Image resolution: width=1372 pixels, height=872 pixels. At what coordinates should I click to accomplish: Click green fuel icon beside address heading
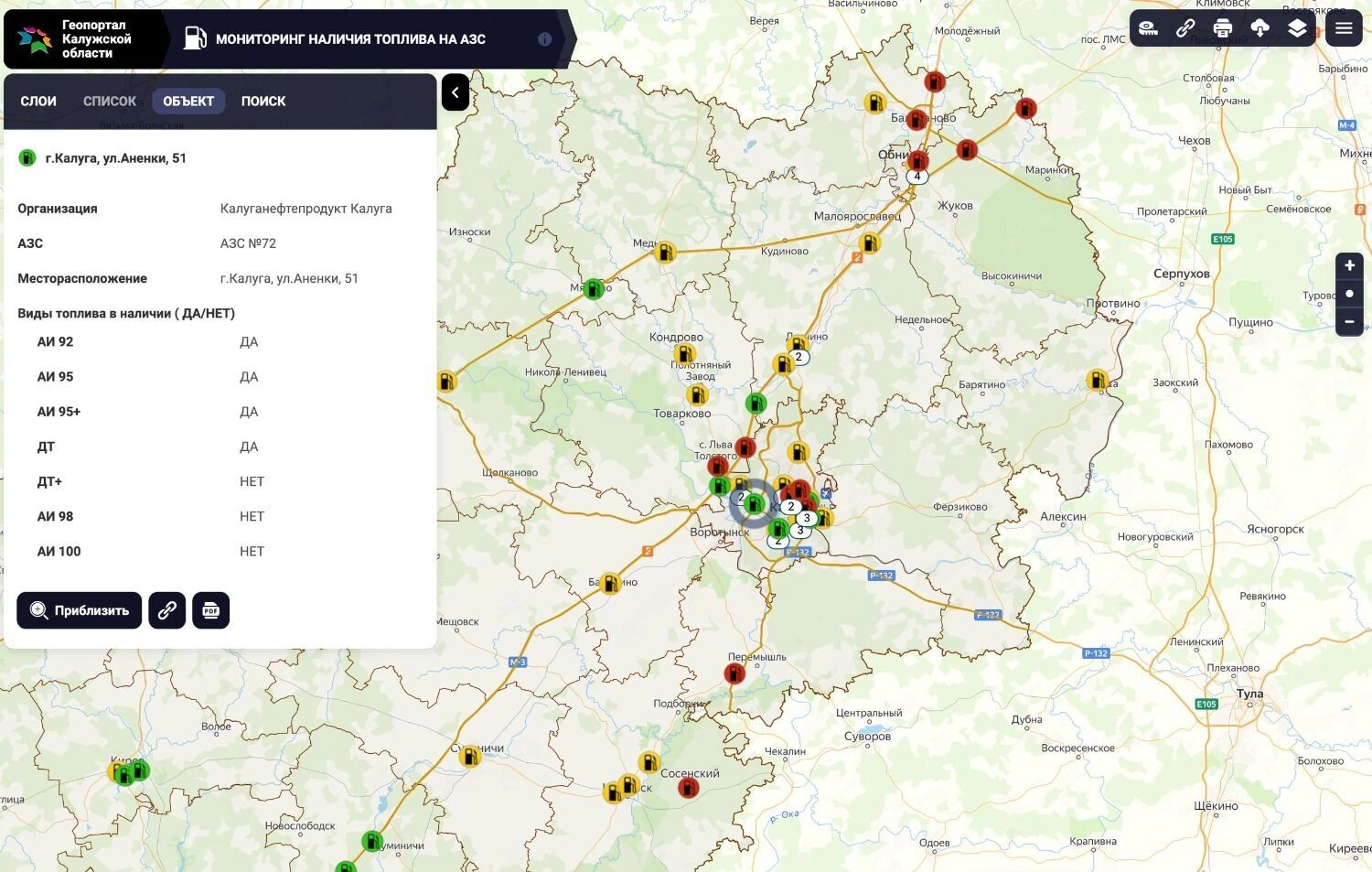[x=27, y=158]
